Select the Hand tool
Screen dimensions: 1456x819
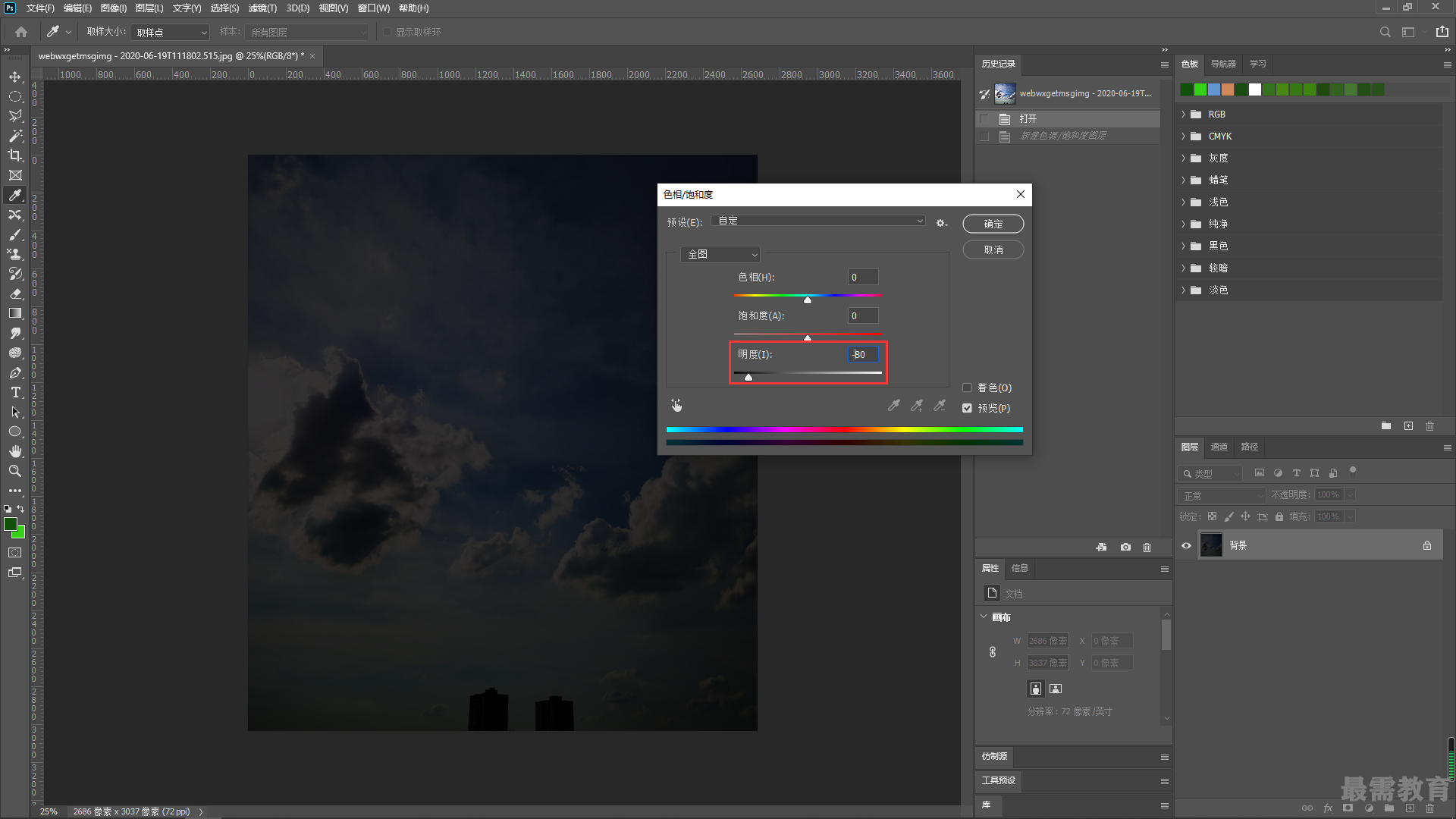point(15,451)
